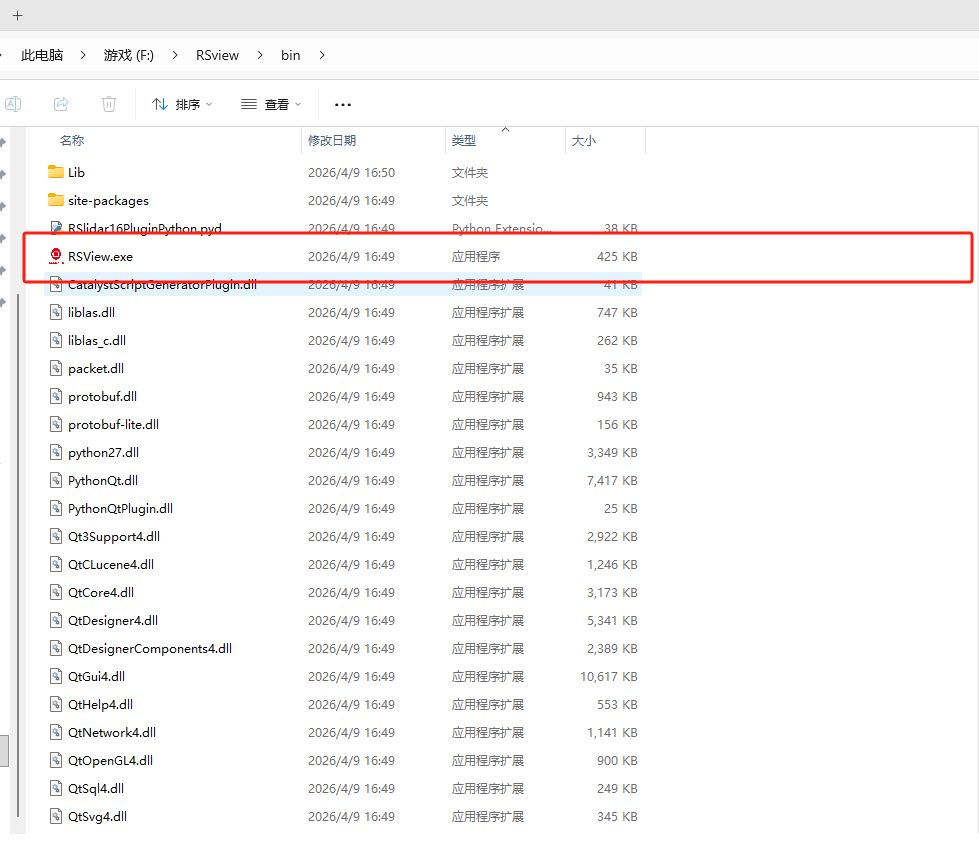Navigate to 游戏 (F:) in breadcrumb

[x=129, y=55]
